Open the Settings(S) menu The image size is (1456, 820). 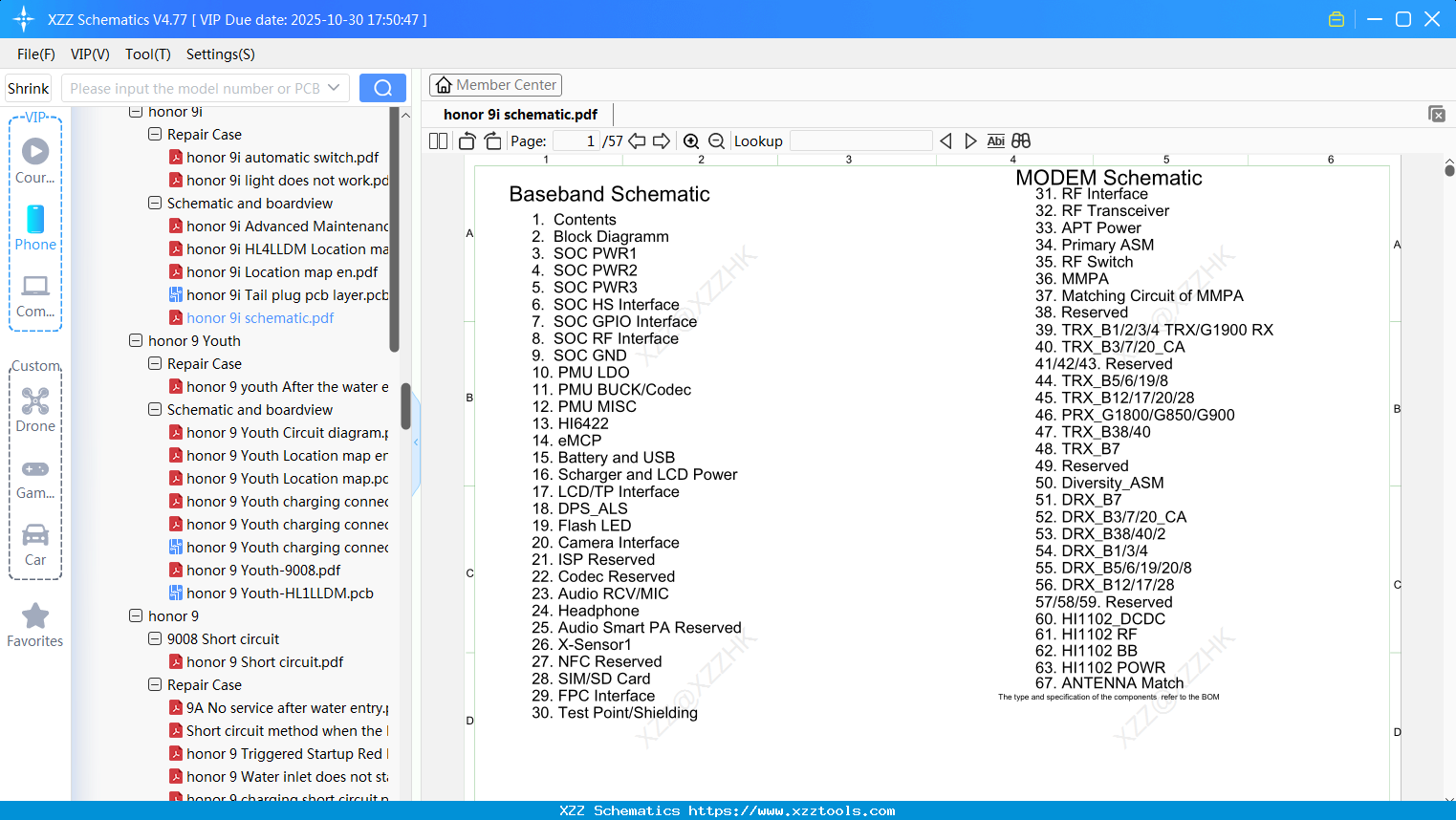tap(221, 54)
